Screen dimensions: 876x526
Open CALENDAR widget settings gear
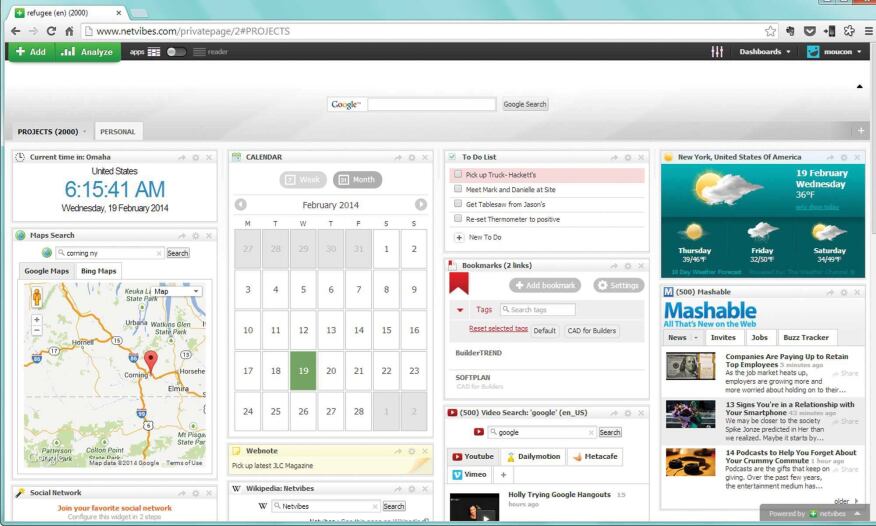[x=412, y=157]
